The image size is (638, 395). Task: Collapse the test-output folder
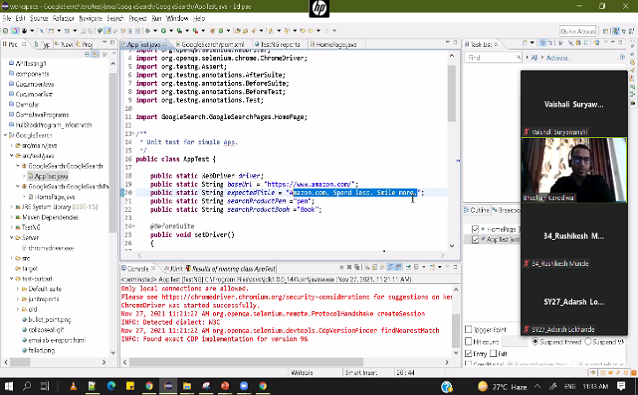tap(12, 279)
